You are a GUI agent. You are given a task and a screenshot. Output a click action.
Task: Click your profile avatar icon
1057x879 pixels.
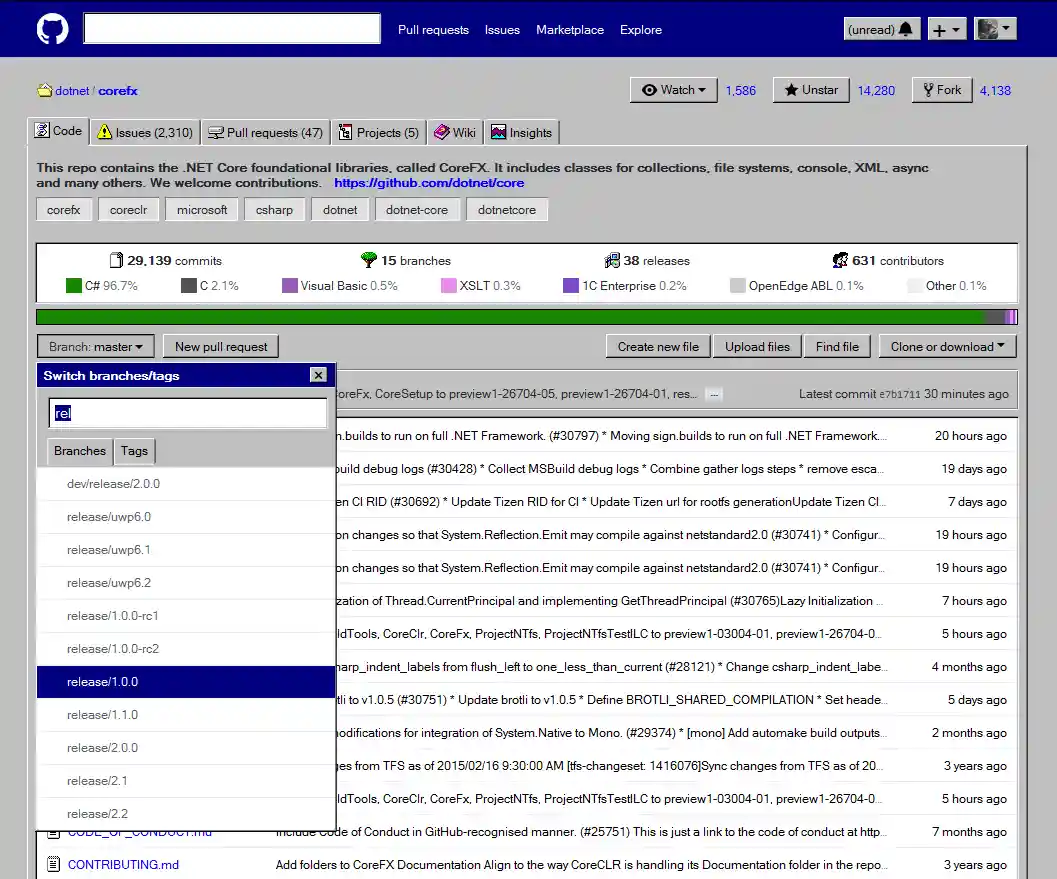988,28
